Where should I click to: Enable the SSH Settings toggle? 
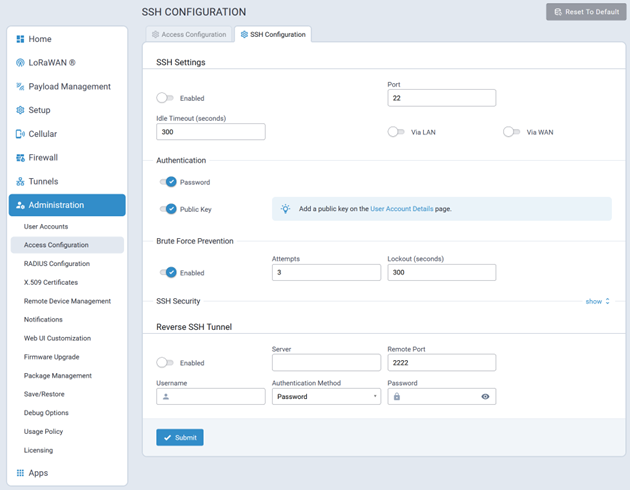click(165, 98)
